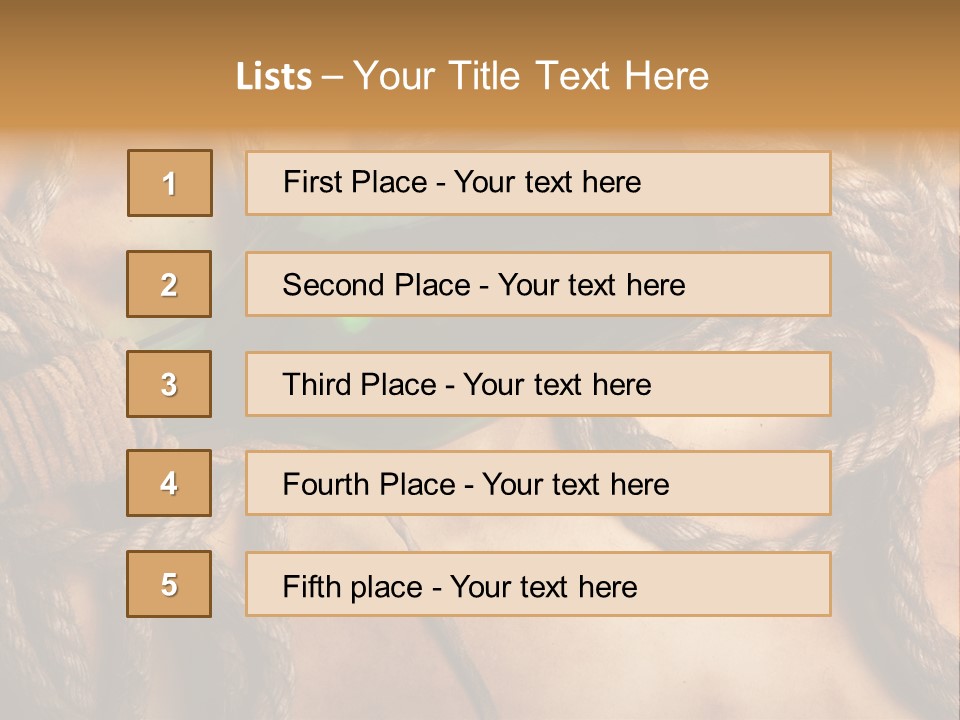Click the bold word "Lists" in the title

[274, 77]
